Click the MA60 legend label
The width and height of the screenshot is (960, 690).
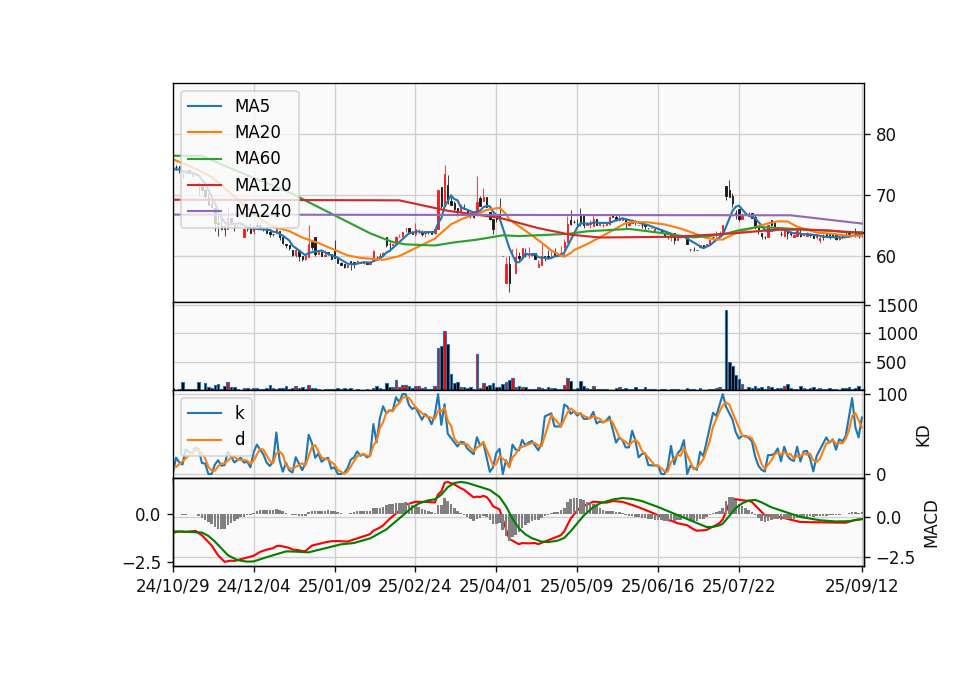point(258,158)
